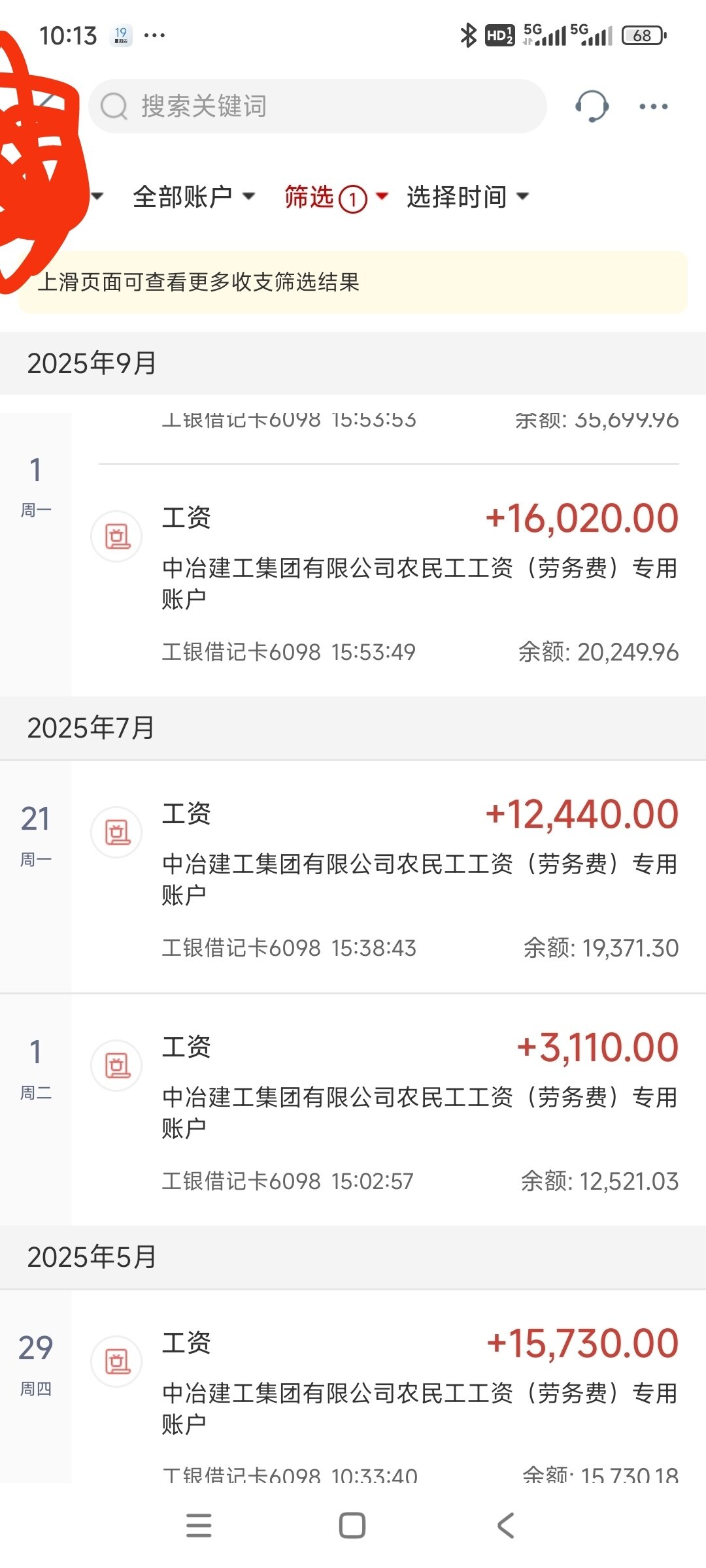Expand the 全部账户 account dropdown
This screenshot has width=706, height=1568.
click(193, 197)
